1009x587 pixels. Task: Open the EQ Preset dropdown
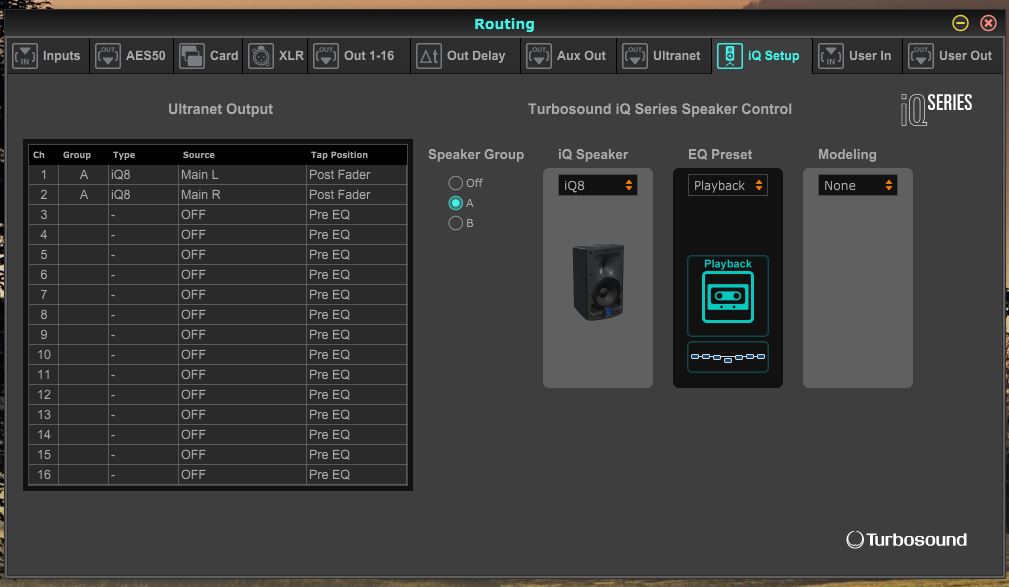tap(728, 185)
